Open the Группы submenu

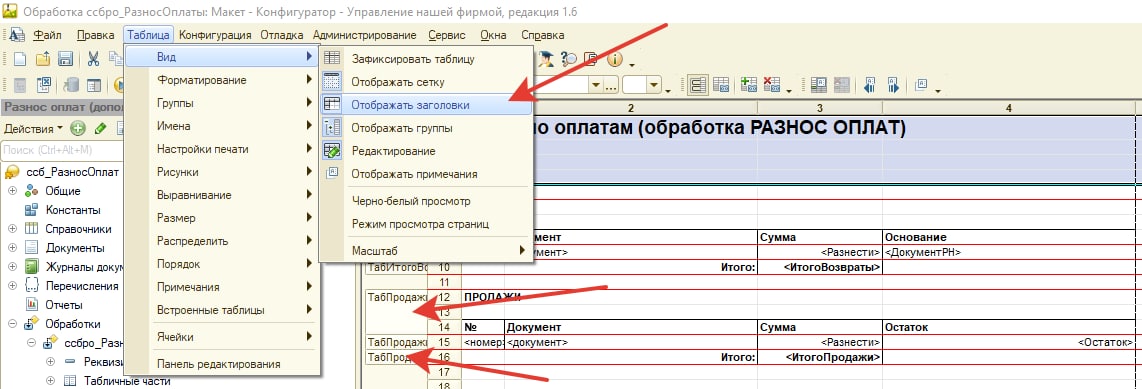[x=222, y=103]
